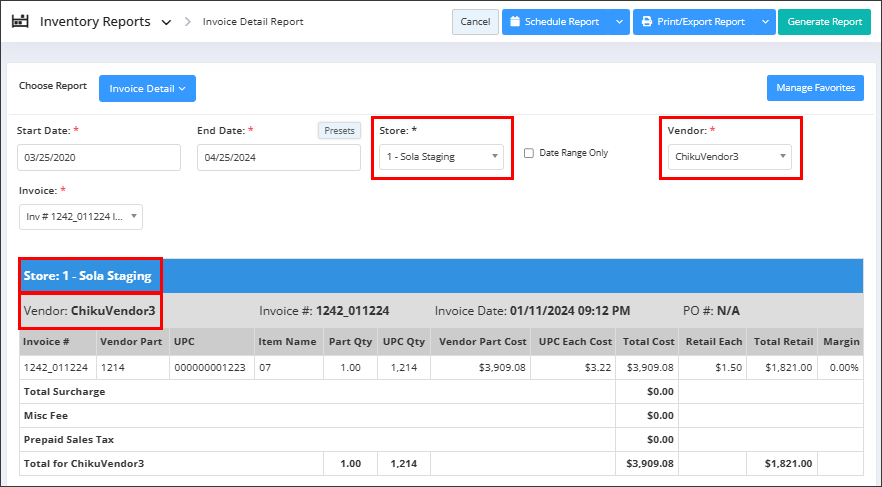The image size is (882, 487).
Task: Click the Invoice Detail Report breadcrumb
Action: [x=253, y=22]
